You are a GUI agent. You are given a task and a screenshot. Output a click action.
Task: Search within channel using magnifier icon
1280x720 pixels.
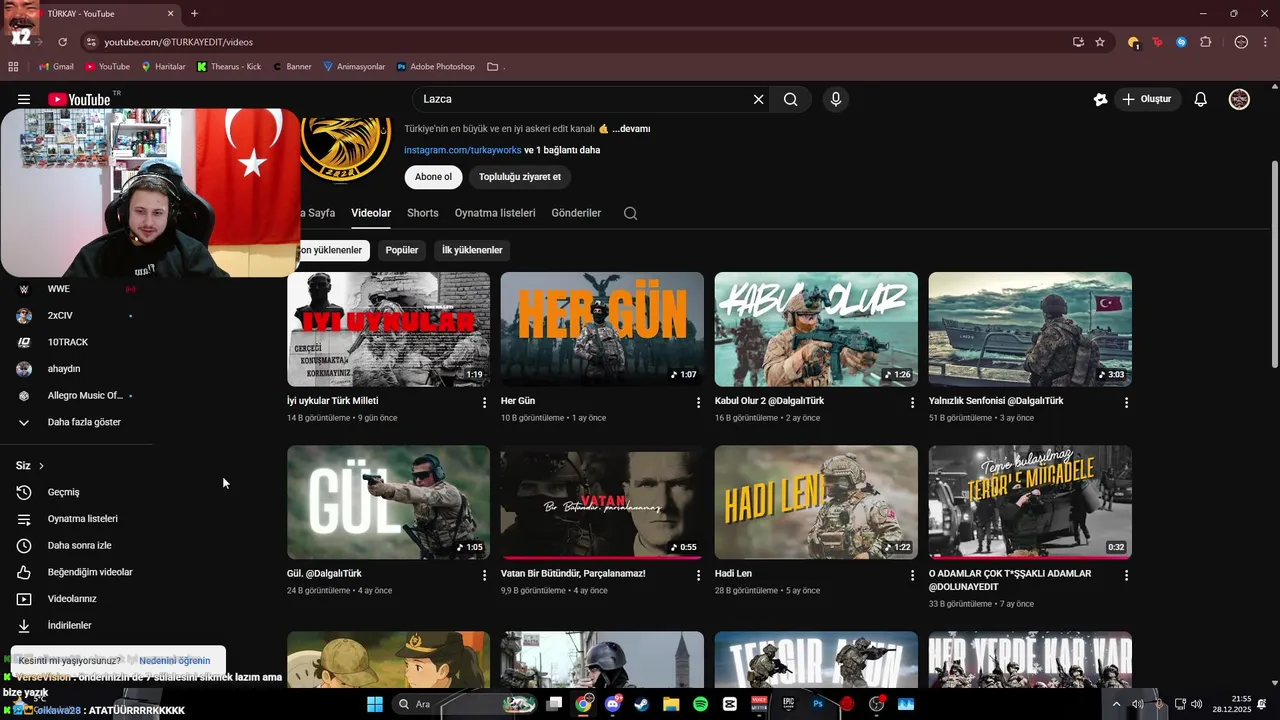tap(630, 213)
